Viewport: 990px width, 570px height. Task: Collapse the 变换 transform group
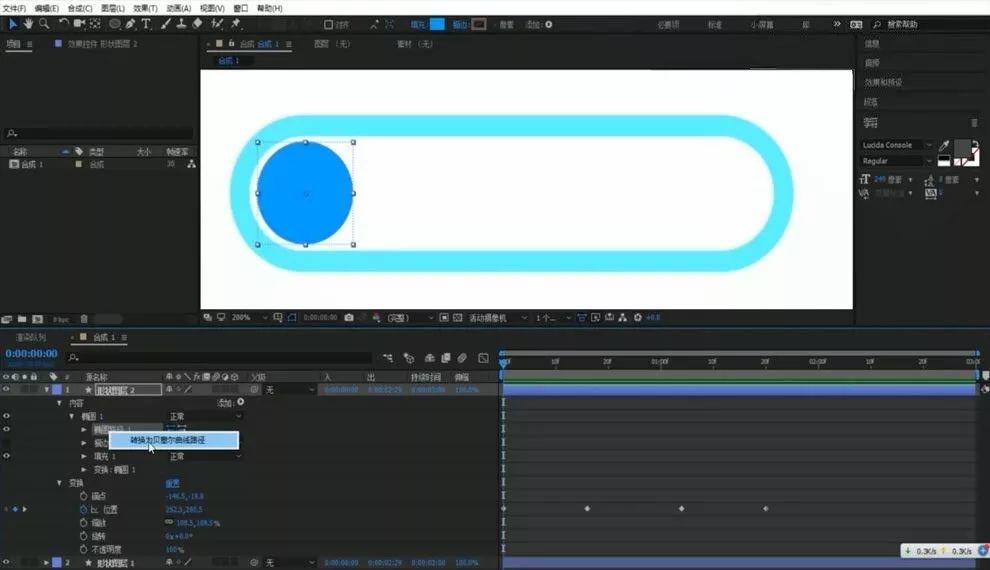pyautogui.click(x=59, y=483)
